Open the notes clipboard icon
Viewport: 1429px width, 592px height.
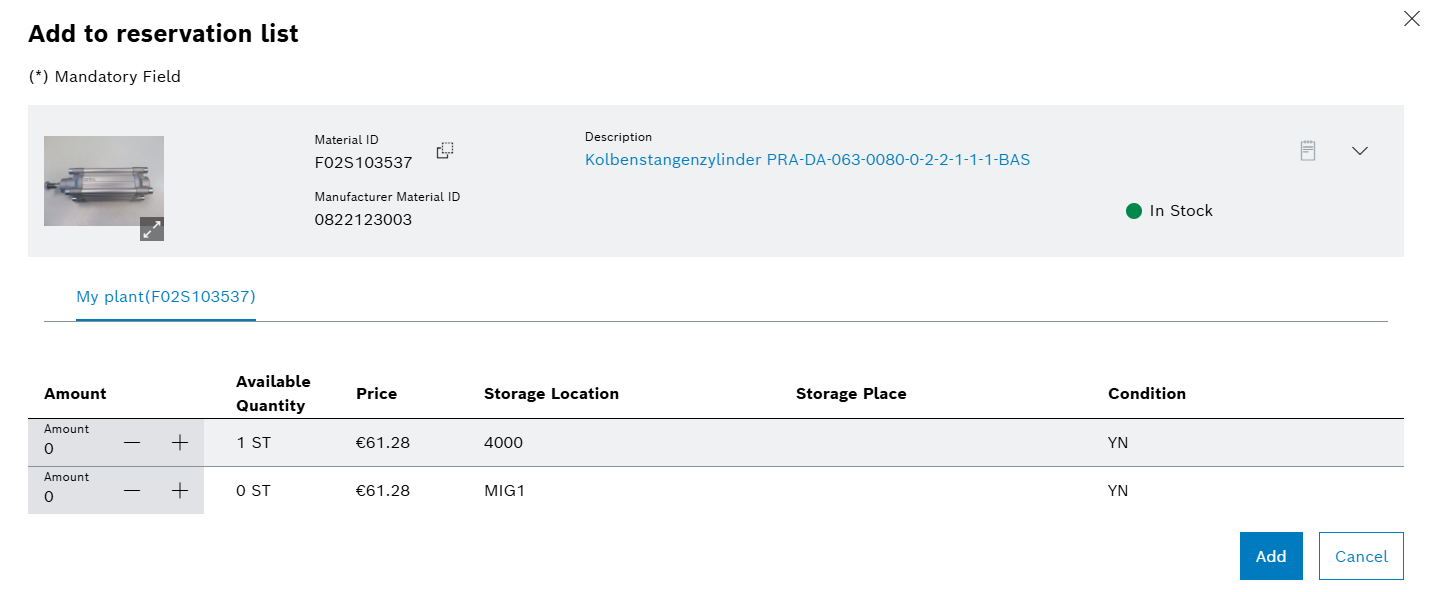point(1307,151)
